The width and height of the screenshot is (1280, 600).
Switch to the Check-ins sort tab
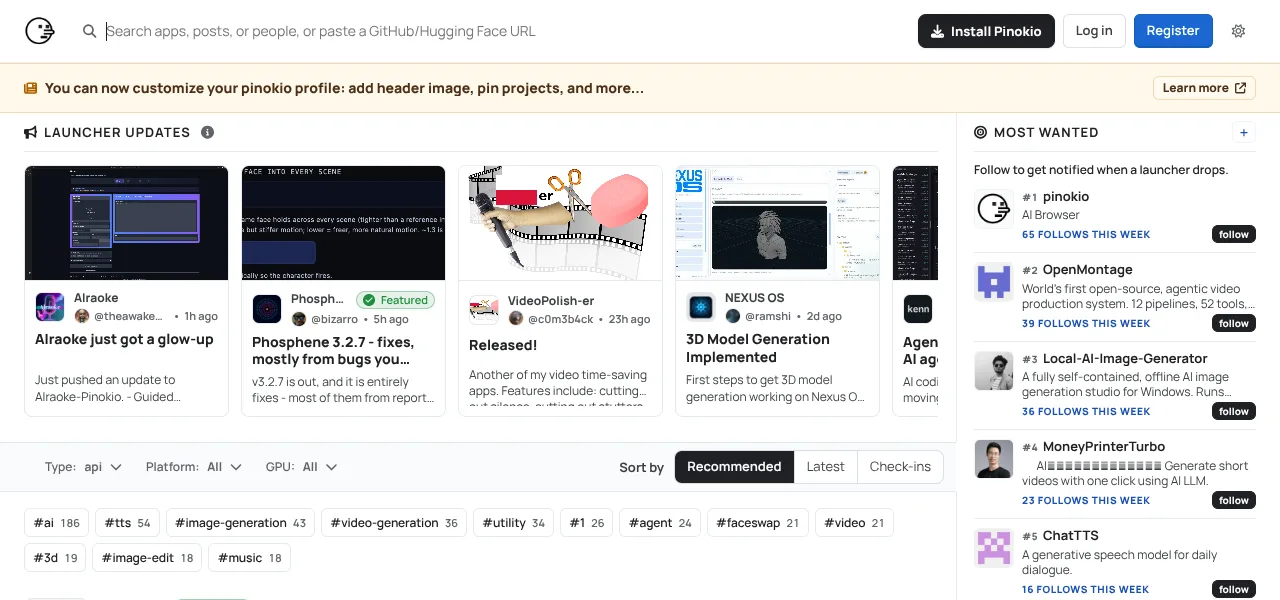pos(900,467)
